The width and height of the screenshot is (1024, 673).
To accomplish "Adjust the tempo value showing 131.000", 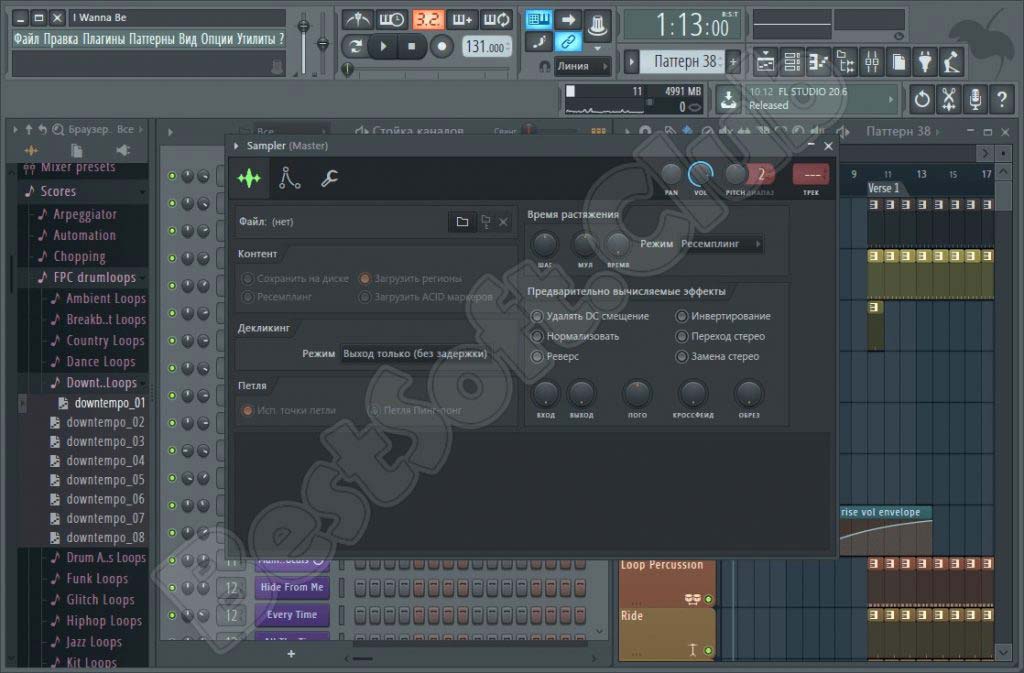I will click(x=487, y=46).
